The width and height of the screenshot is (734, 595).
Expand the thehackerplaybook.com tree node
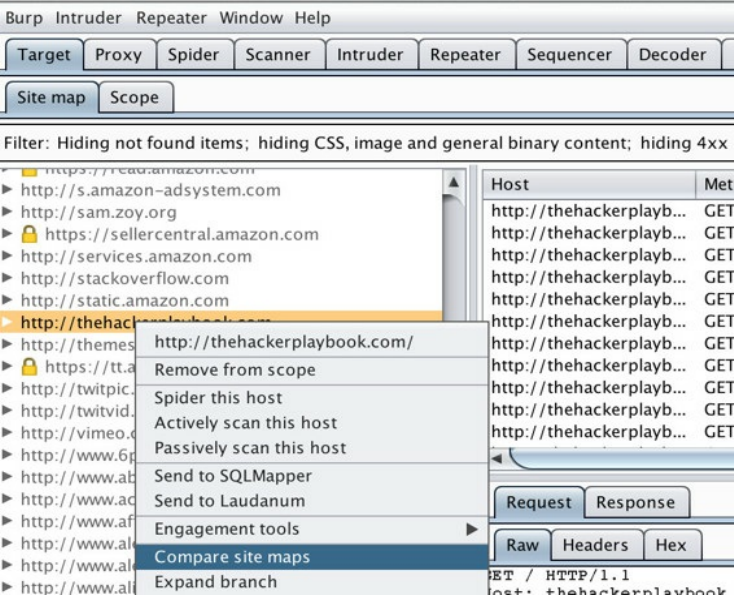click(7, 322)
